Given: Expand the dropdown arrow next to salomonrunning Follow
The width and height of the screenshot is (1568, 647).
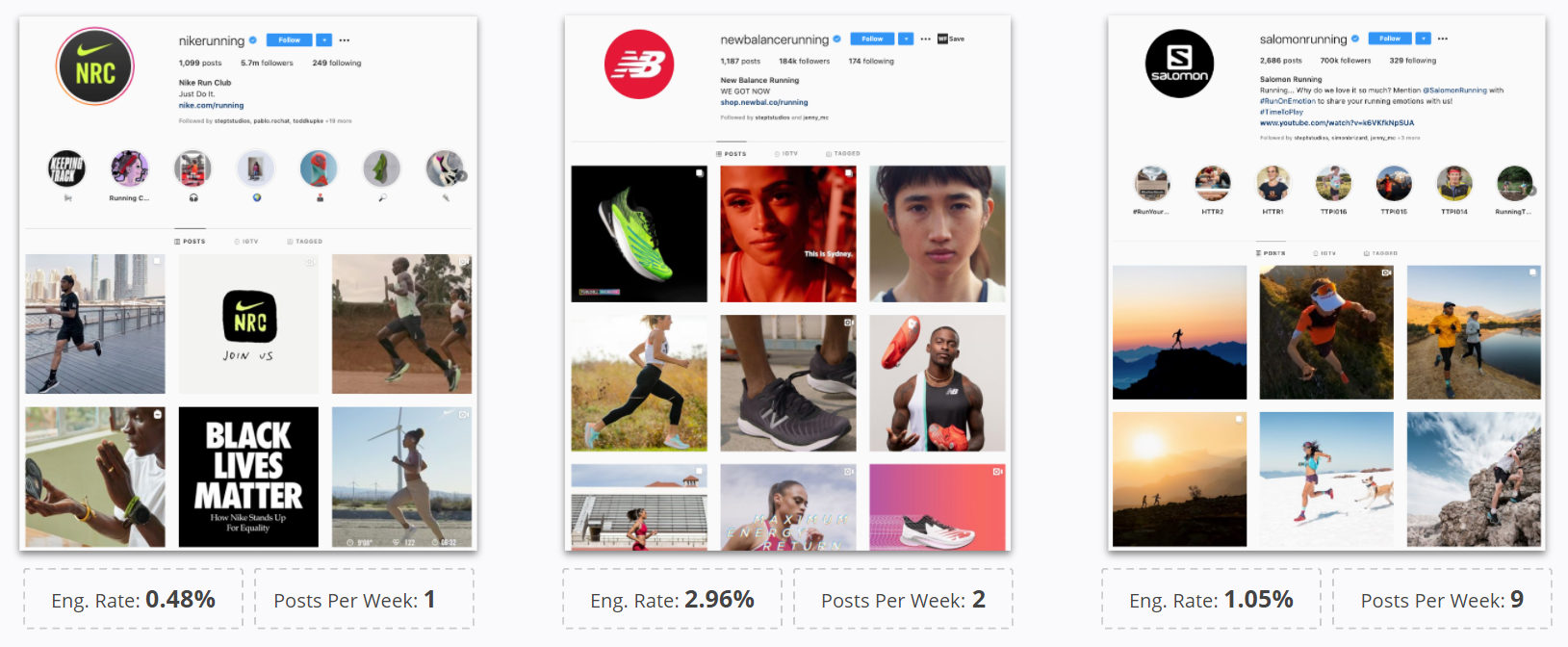Looking at the screenshot, I should click(x=1424, y=39).
